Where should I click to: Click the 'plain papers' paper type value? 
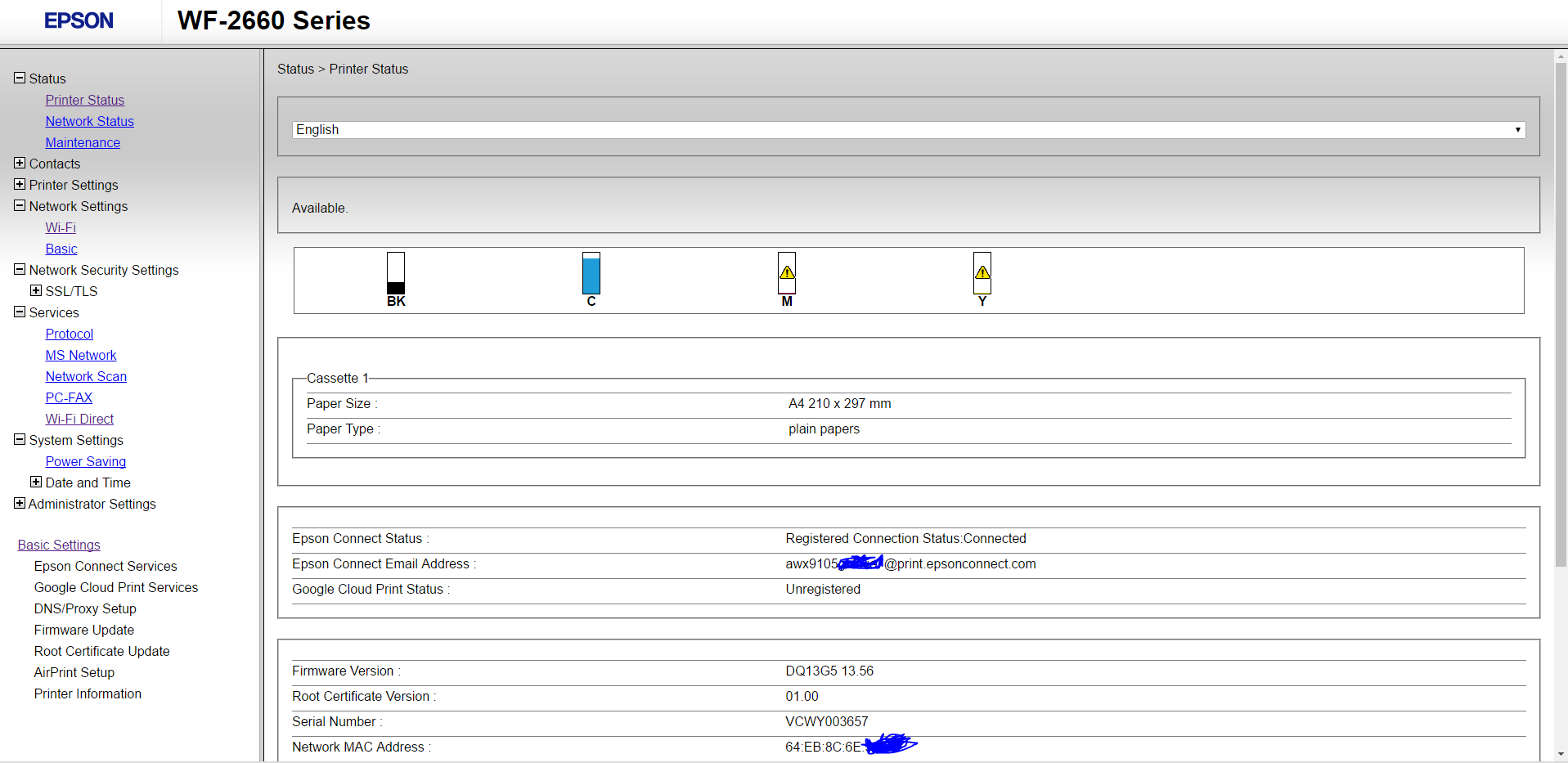coord(824,429)
